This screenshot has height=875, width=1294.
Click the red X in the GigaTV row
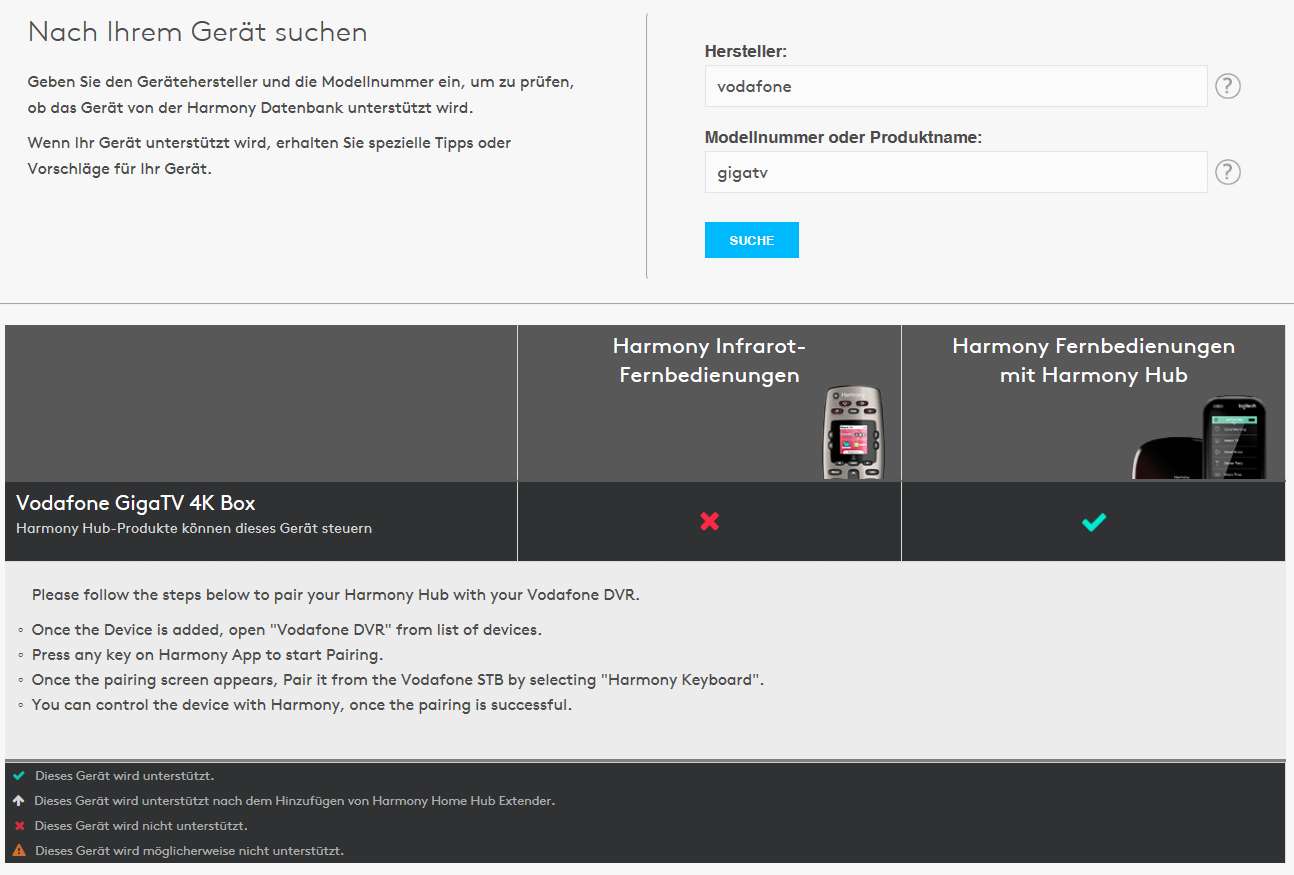709,521
